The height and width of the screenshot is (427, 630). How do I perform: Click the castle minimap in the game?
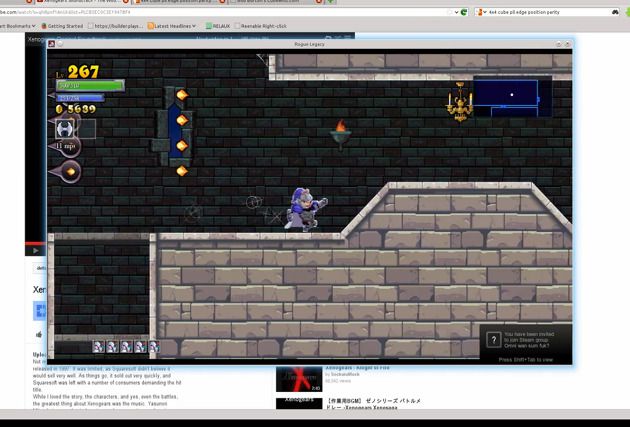tap(513, 97)
